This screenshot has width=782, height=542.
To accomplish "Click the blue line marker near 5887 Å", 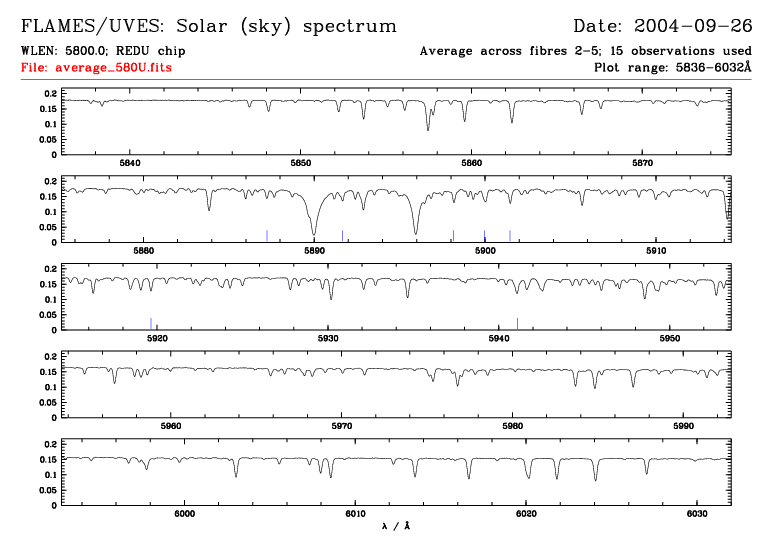I will click(x=267, y=235).
